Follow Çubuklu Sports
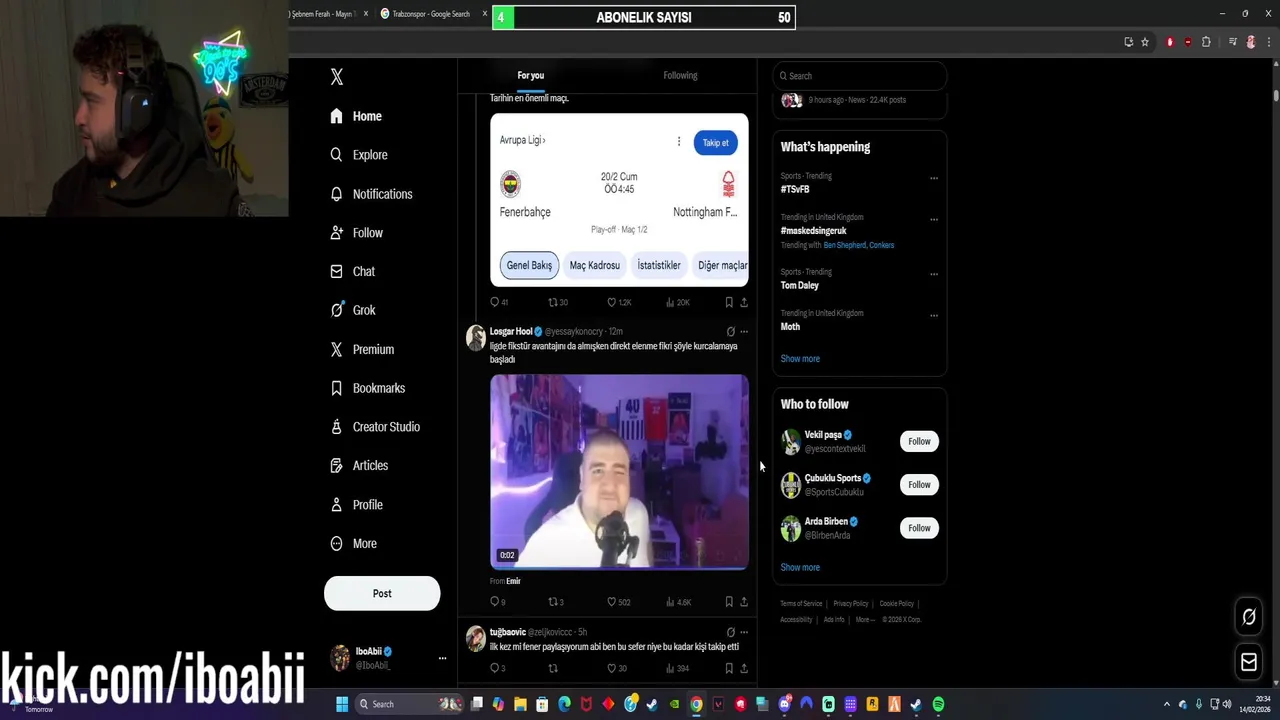Image resolution: width=1280 pixels, height=720 pixels. pos(919,485)
